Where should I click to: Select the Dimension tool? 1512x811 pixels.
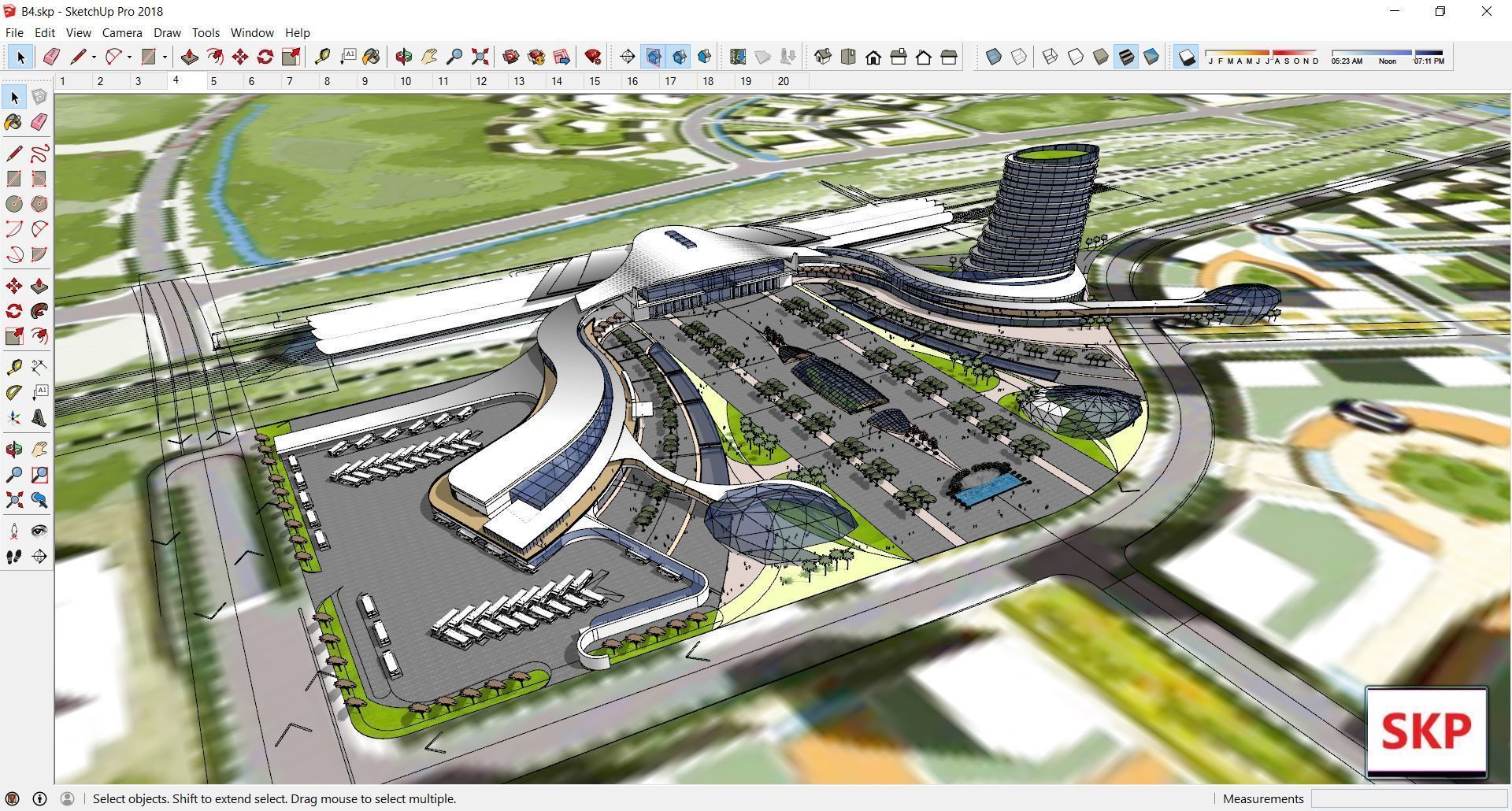[x=39, y=367]
